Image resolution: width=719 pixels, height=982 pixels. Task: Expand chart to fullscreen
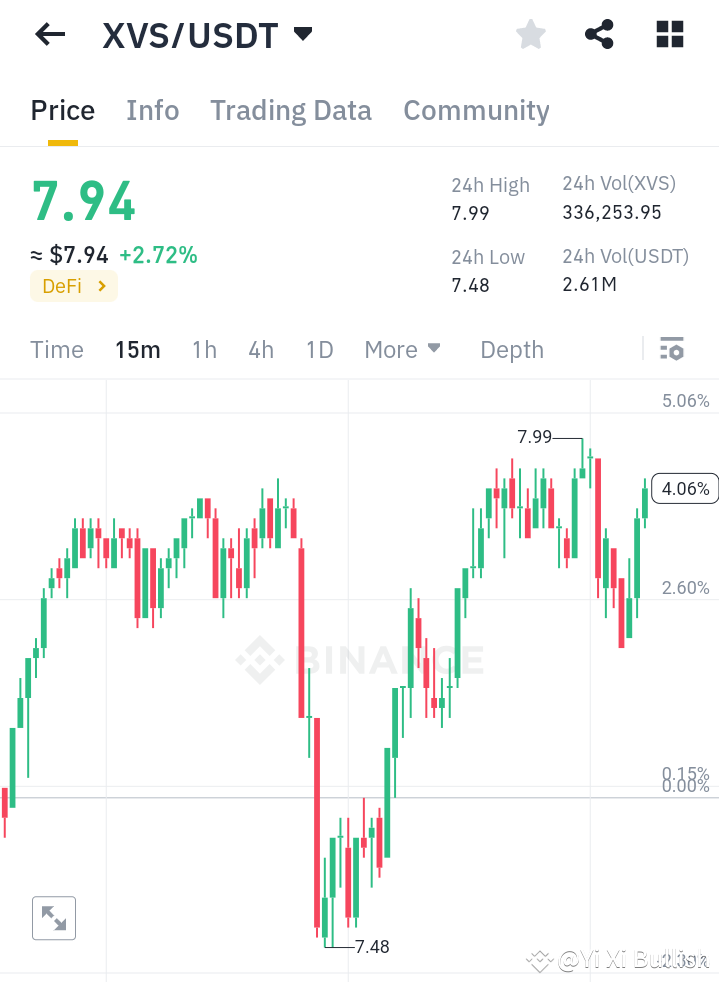point(53,917)
